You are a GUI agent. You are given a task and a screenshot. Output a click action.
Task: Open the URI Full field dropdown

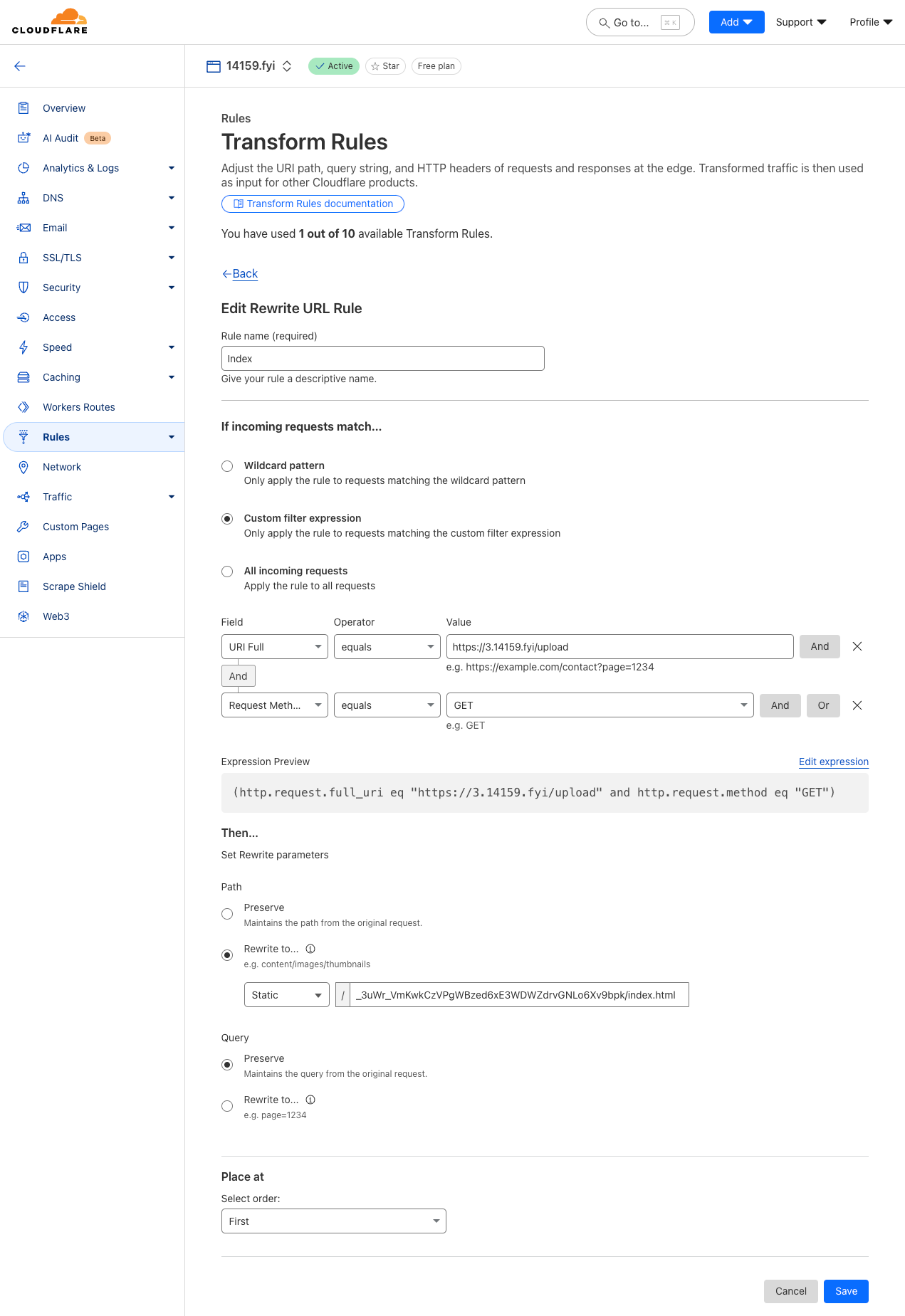tap(274, 647)
